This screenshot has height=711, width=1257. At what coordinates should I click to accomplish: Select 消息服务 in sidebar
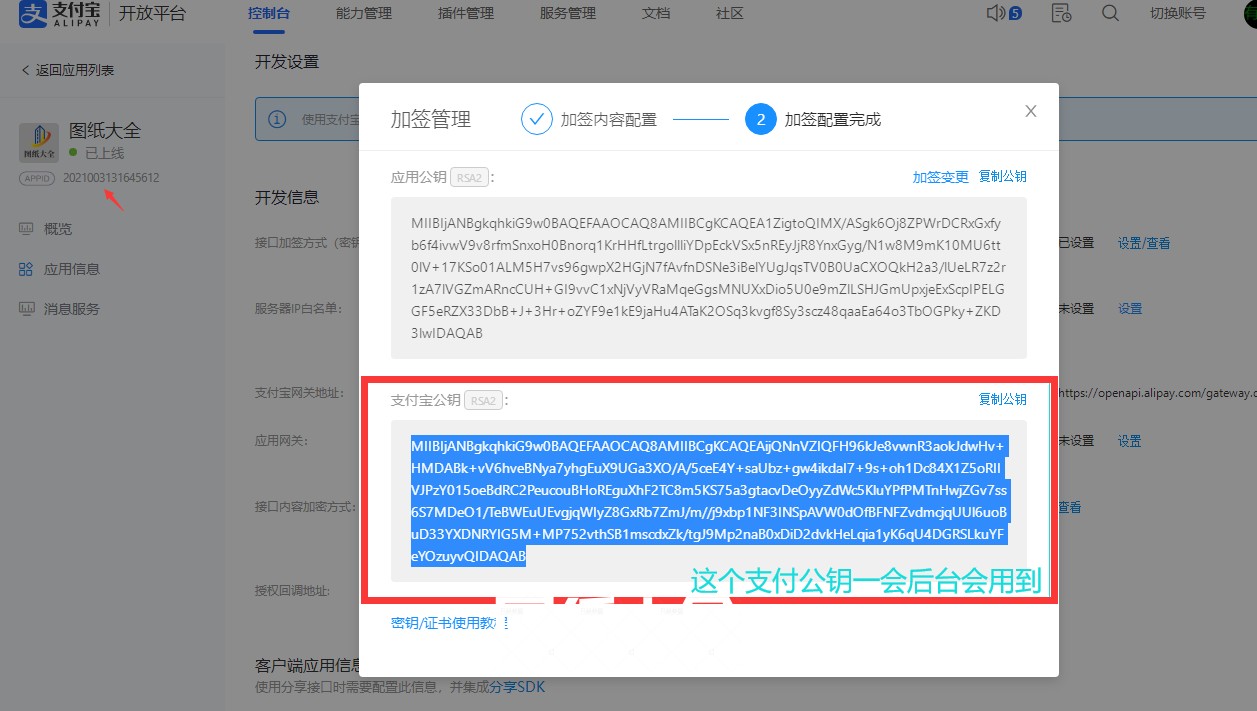point(72,309)
